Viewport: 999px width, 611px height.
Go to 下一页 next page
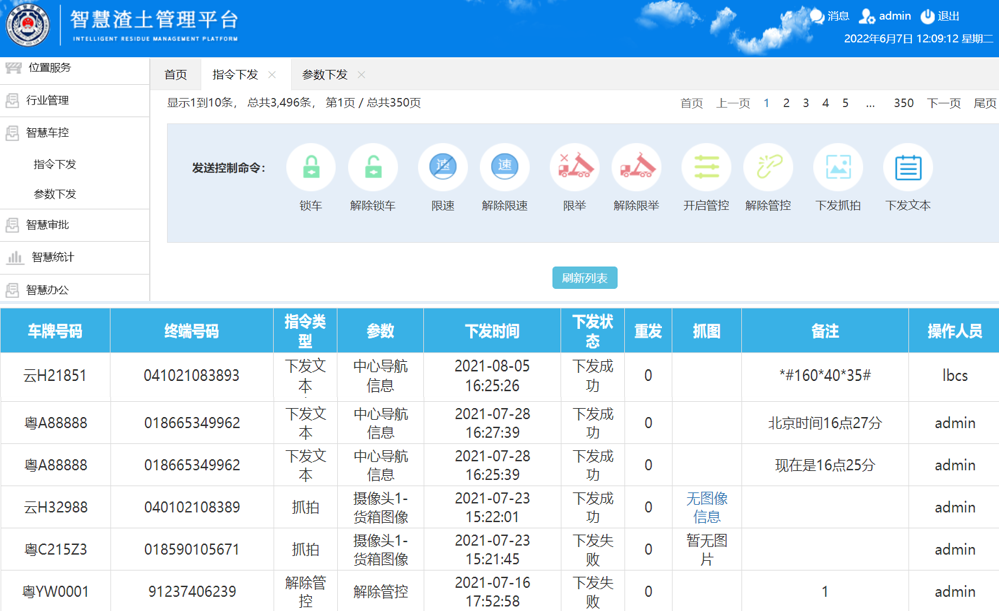(x=943, y=103)
